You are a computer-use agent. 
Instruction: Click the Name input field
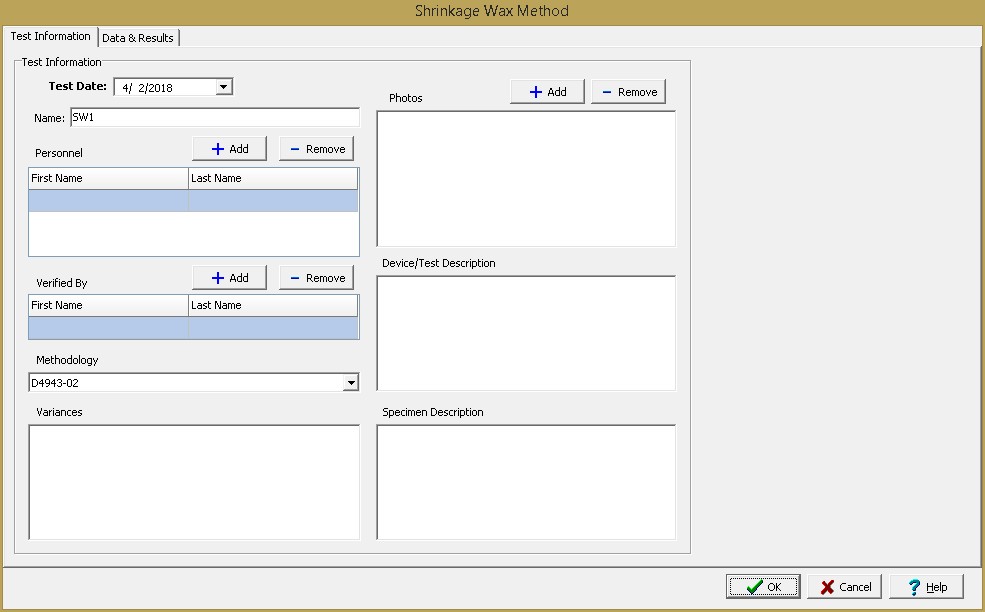[x=214, y=117]
